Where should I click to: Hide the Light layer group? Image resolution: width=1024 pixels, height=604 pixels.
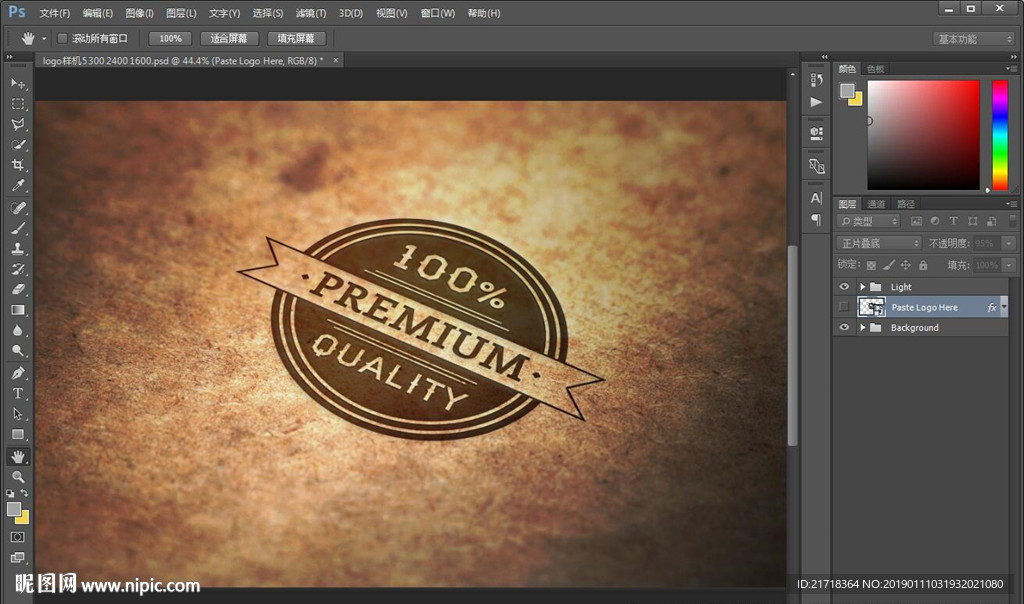point(844,287)
